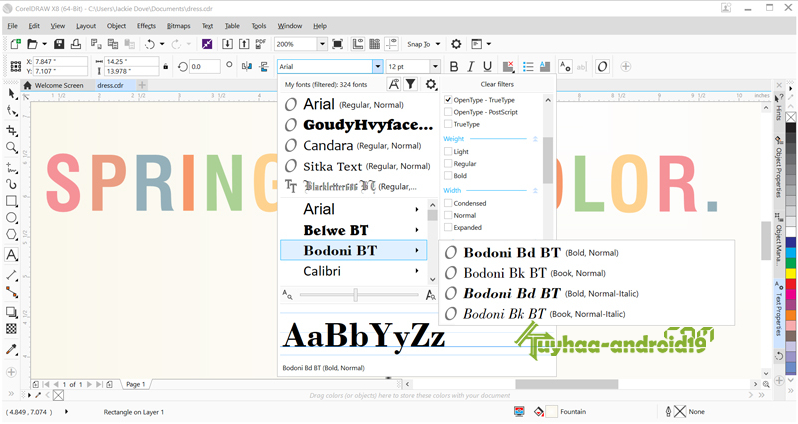This screenshot has height=424, width=798.
Task: Open the font name dropdown arrow
Action: (x=378, y=67)
